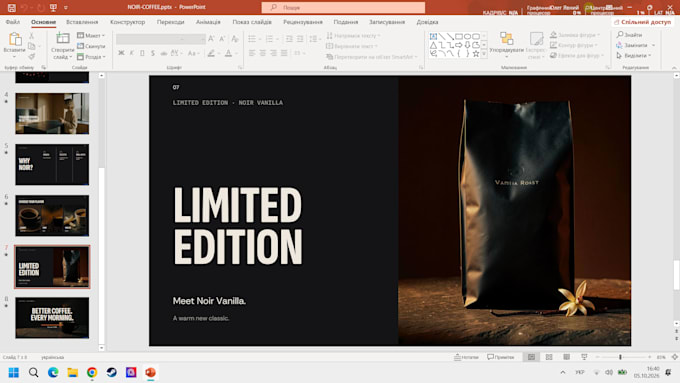680x383 pixels.
Task: Decrease font size with smaller A icon
Action: pyautogui.click(x=222, y=39)
